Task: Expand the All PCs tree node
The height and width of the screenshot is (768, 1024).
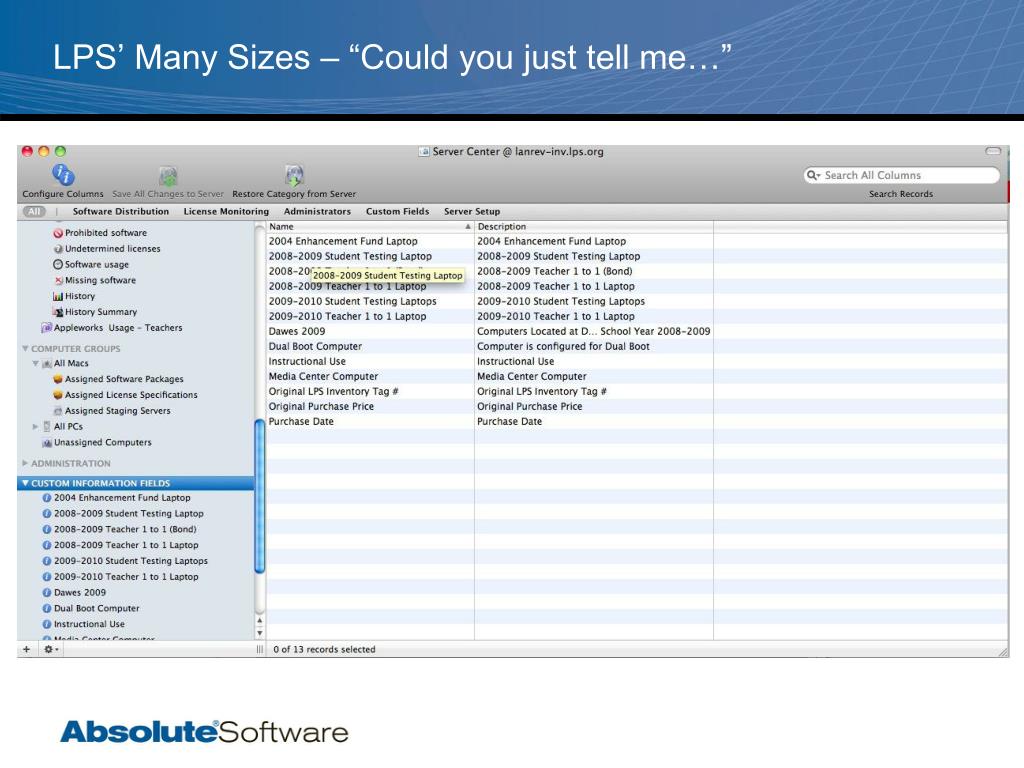Action: click(x=35, y=426)
